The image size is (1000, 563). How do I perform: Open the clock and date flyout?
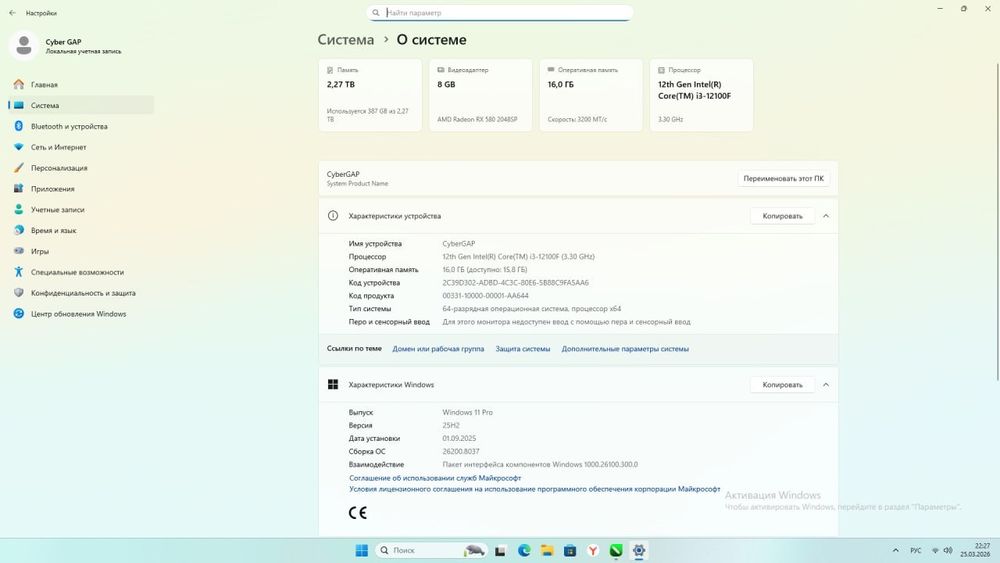coord(976,550)
